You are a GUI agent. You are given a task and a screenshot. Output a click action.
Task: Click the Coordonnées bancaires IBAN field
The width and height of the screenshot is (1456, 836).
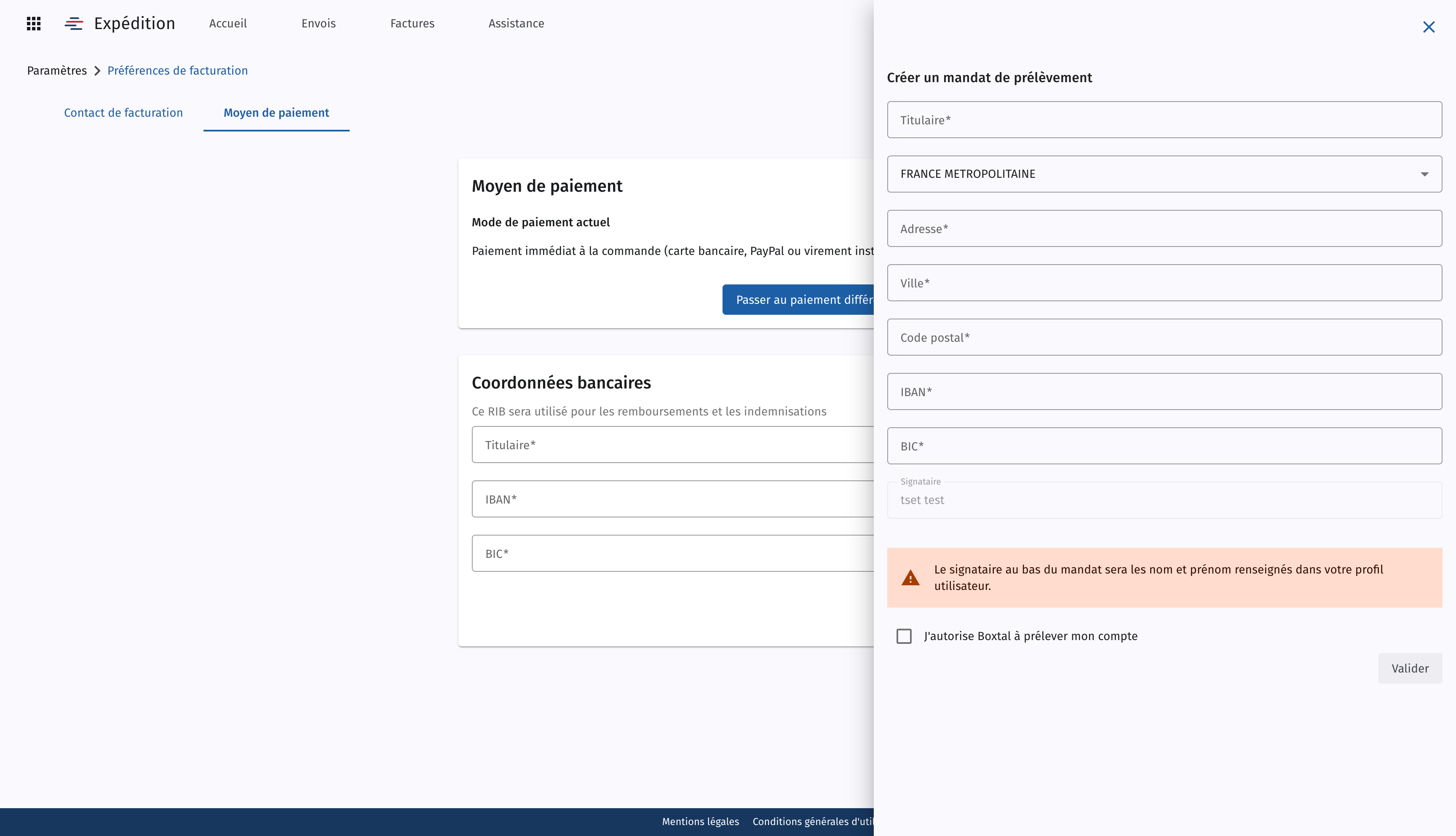673,499
